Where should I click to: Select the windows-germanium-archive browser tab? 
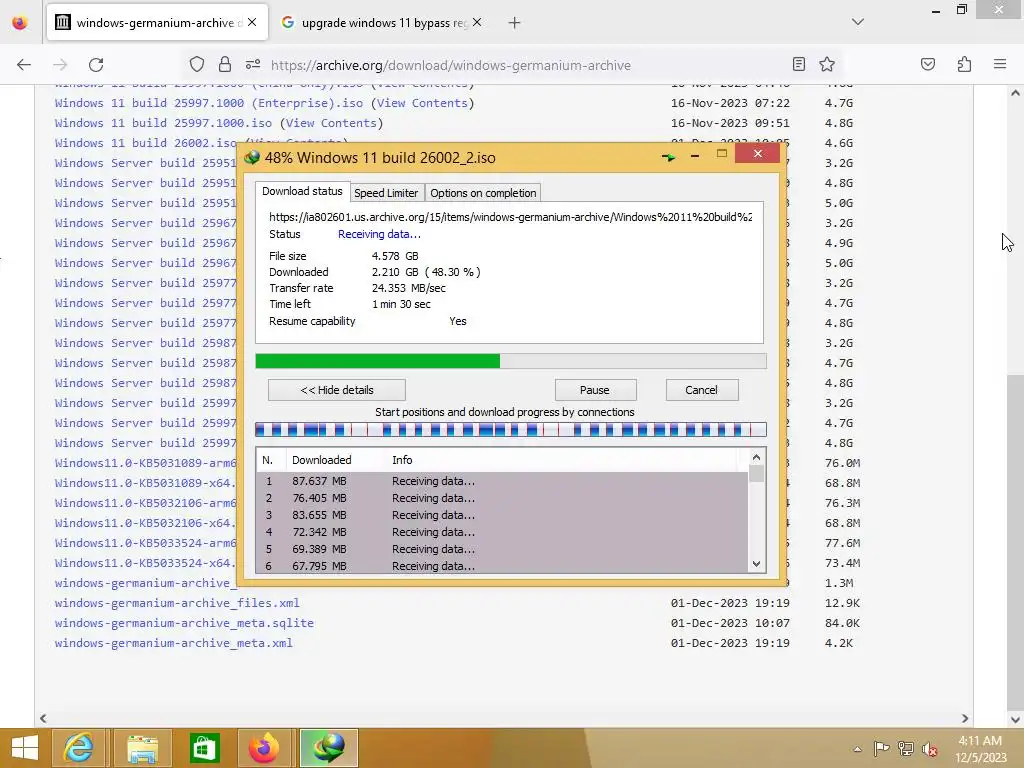(157, 23)
